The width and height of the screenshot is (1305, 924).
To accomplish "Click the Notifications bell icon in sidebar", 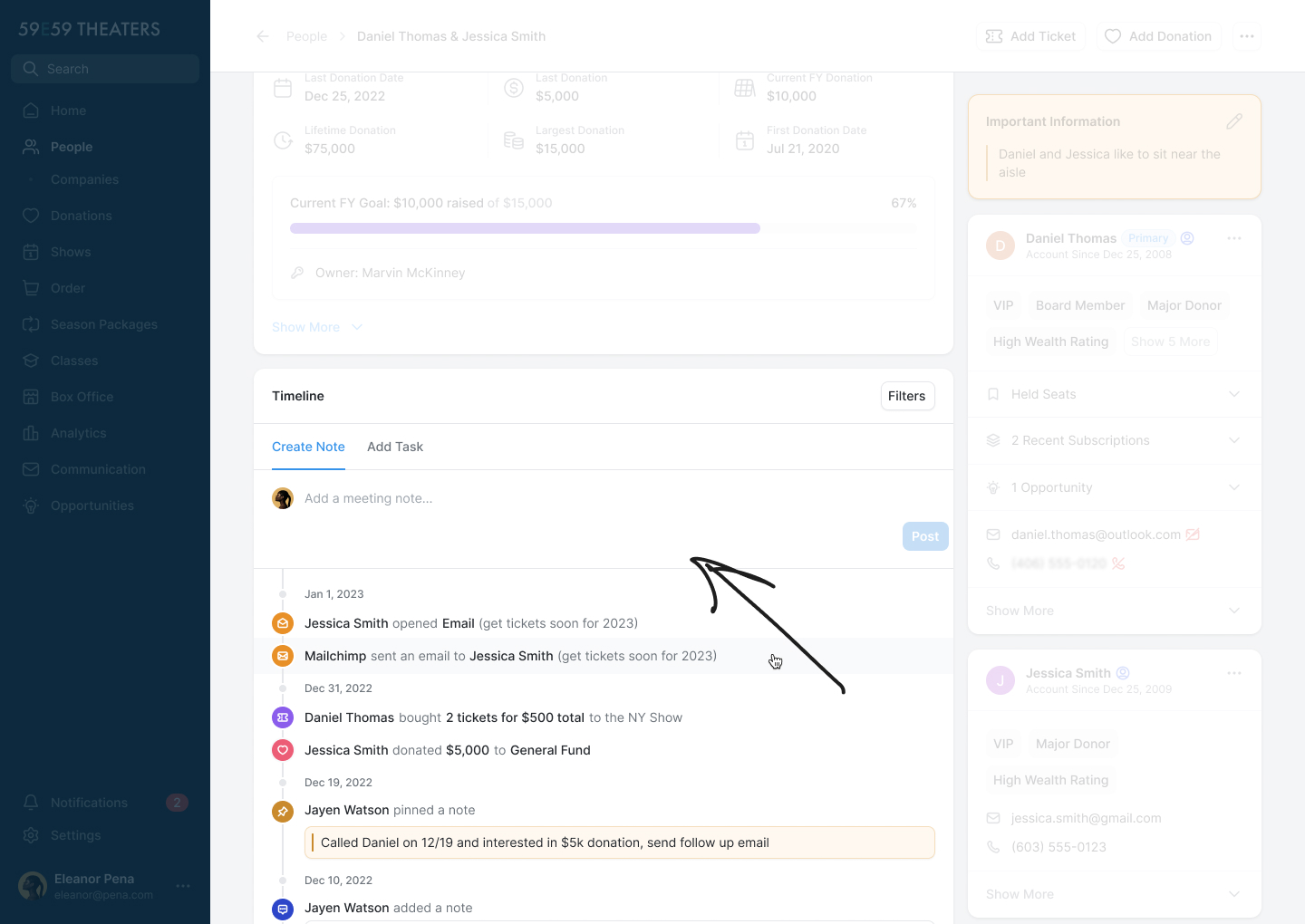I will [x=31, y=803].
